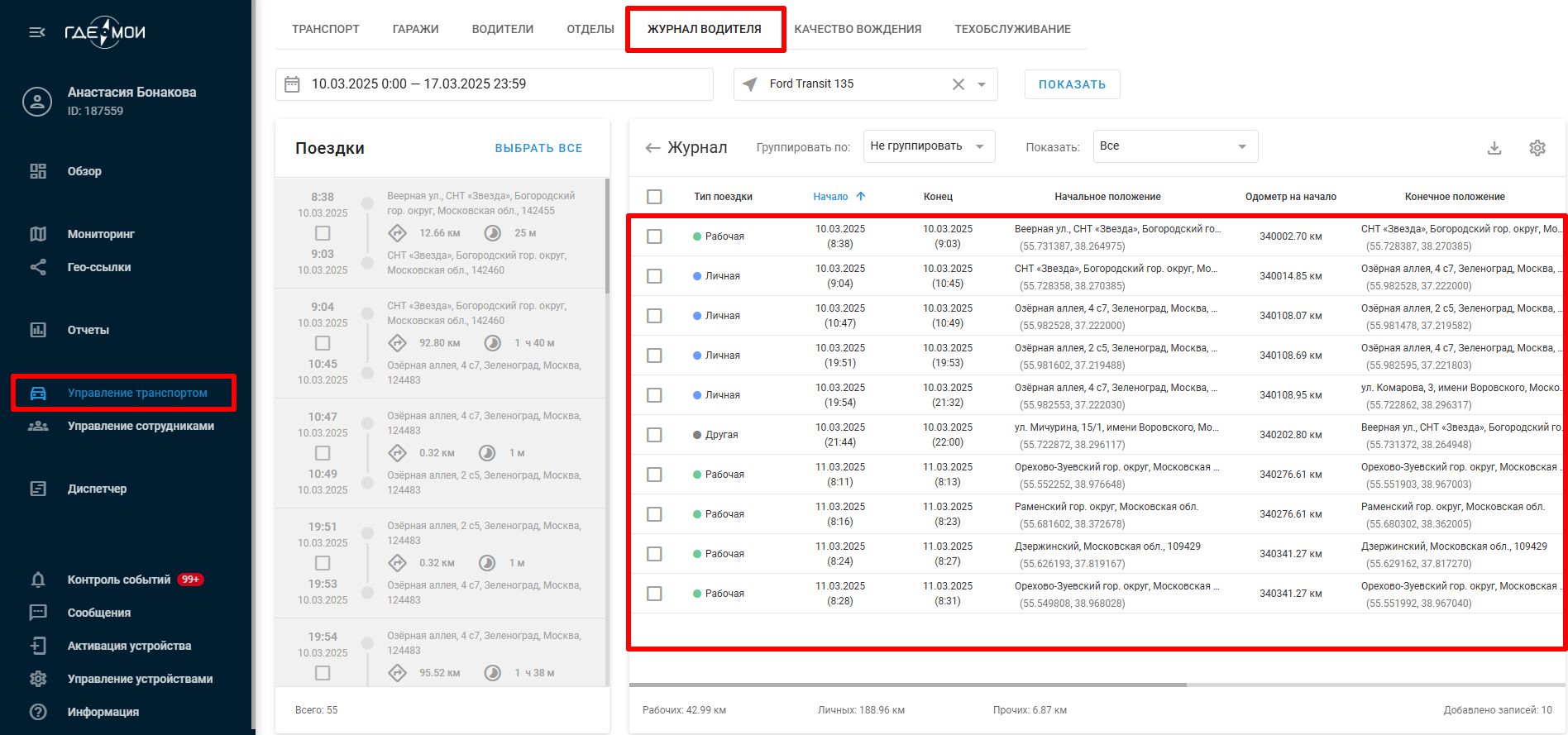Check the Другая trip row checkbox
This screenshot has height=735, width=1568.
pos(654,435)
